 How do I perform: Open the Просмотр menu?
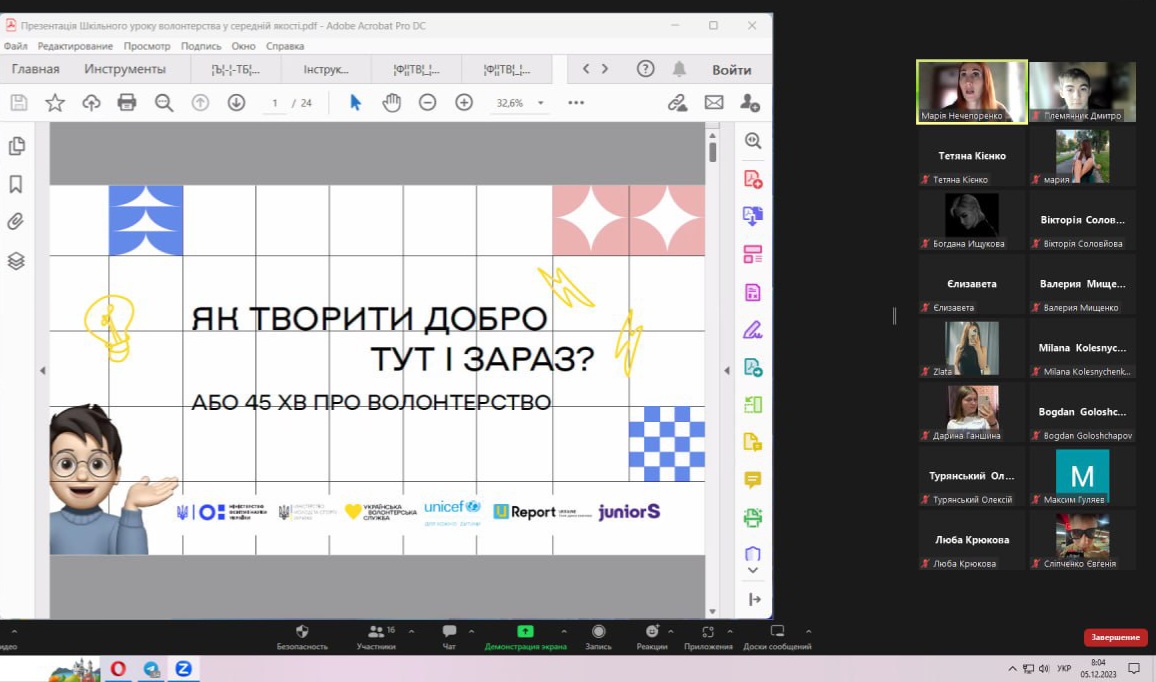click(x=147, y=46)
